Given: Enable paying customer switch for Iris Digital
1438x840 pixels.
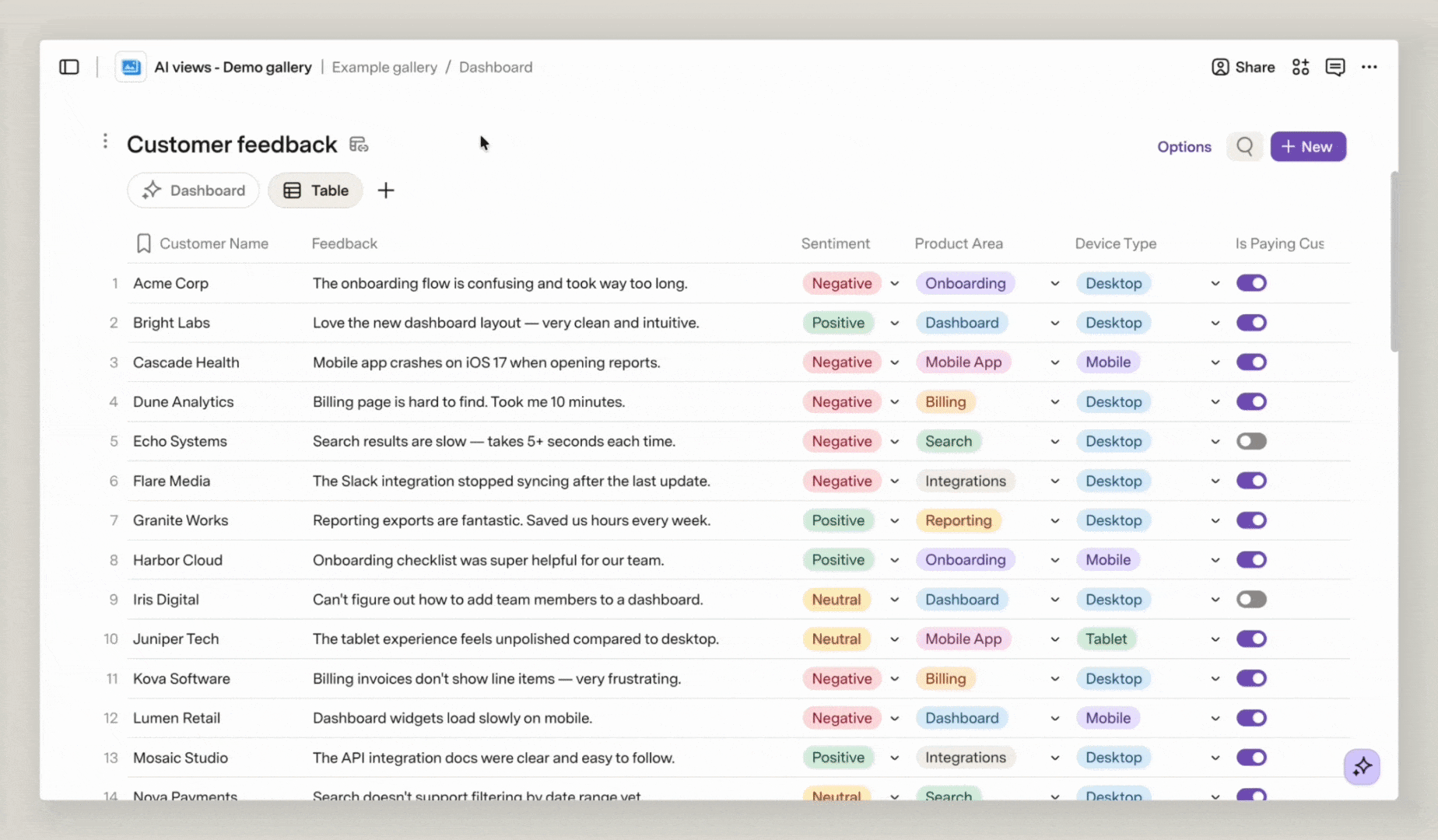Looking at the screenshot, I should [1251, 600].
